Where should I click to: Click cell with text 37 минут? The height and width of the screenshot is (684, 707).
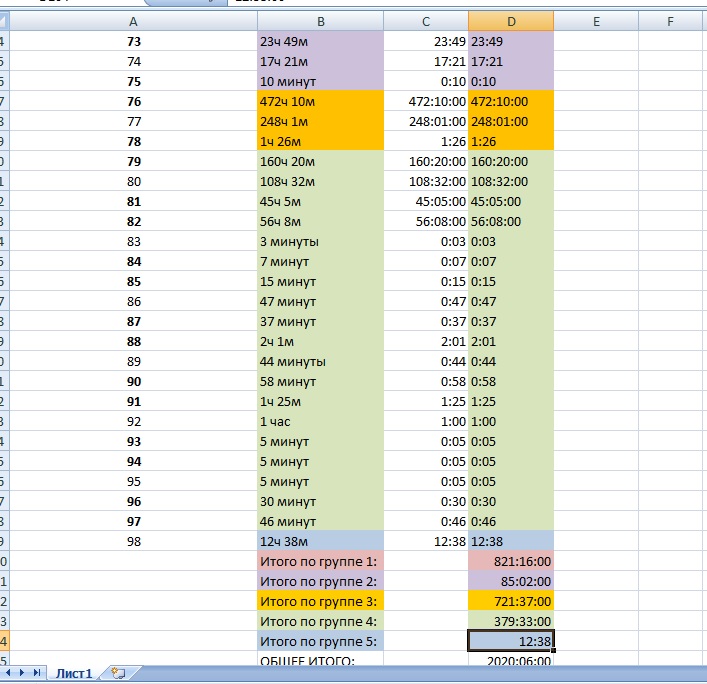pos(321,321)
